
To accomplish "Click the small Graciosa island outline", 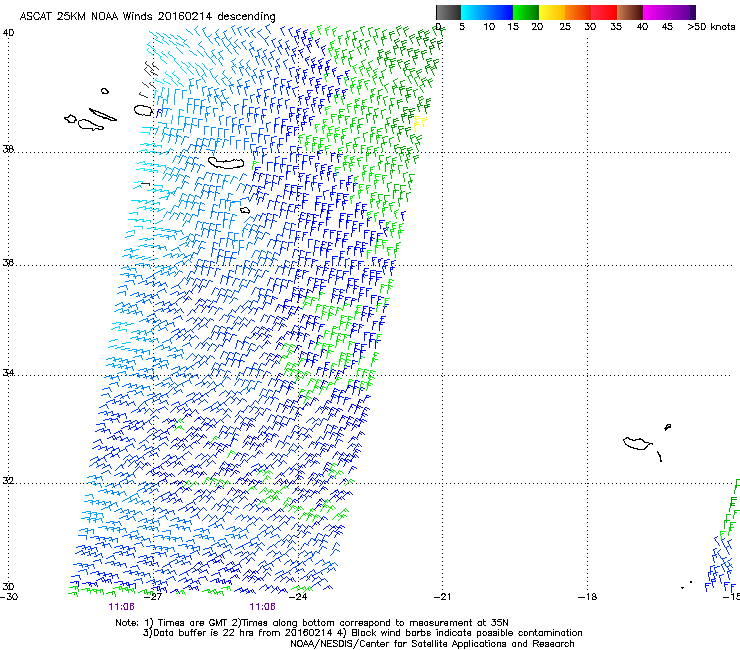I will [105, 91].
